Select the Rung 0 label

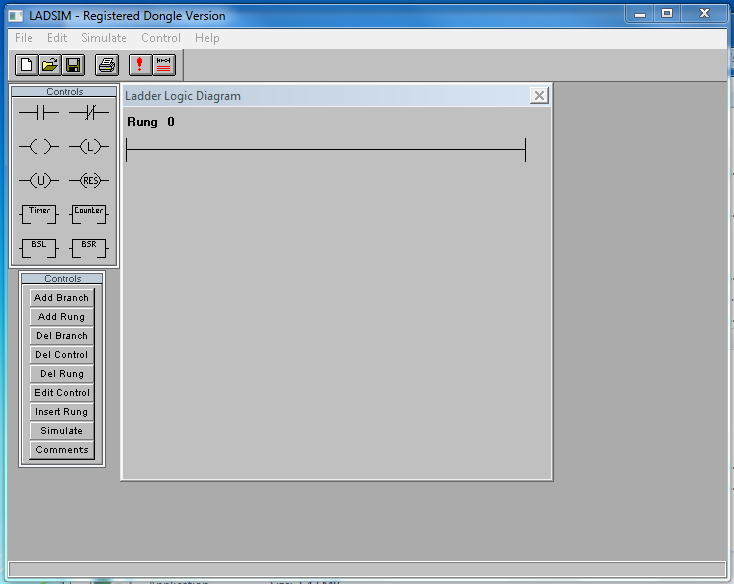pos(151,122)
